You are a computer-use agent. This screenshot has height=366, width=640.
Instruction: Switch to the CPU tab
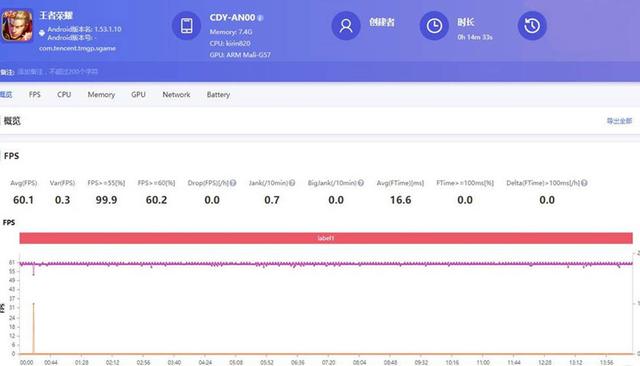pyautogui.click(x=64, y=95)
